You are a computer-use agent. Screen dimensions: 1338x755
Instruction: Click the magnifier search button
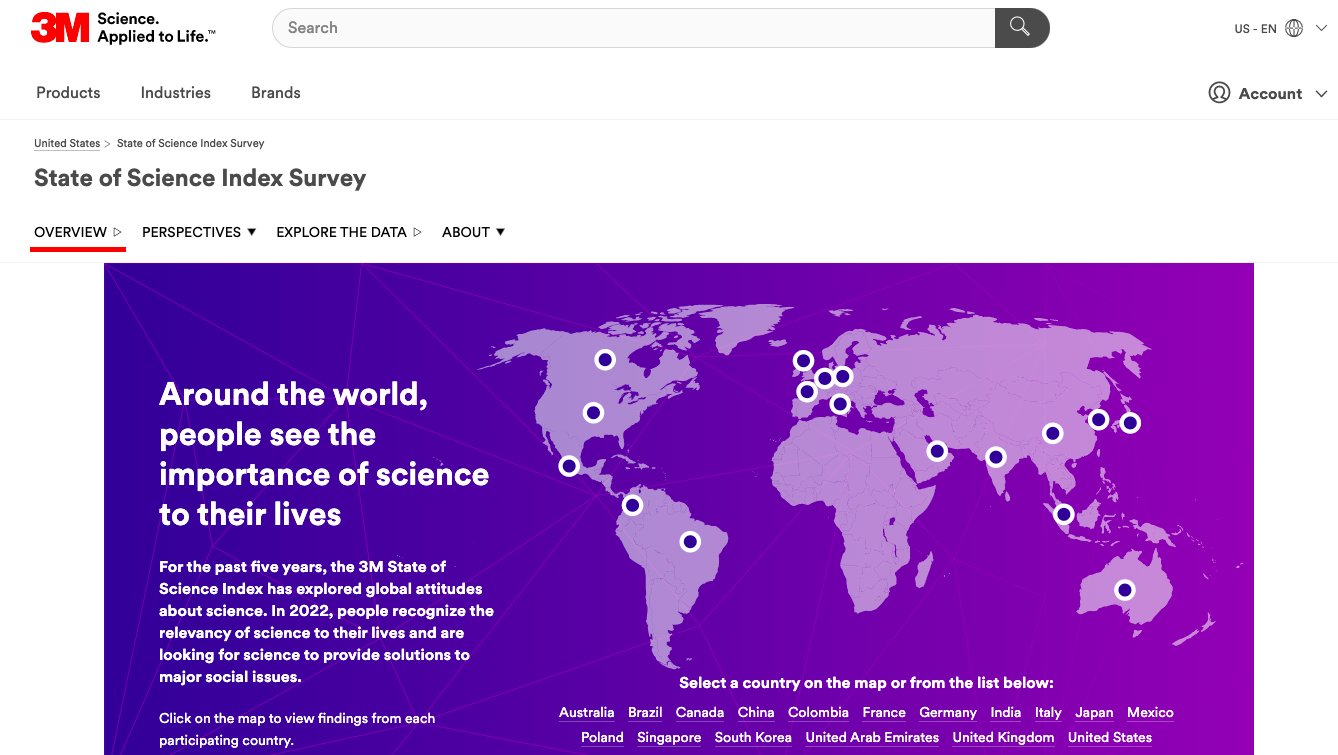(x=1021, y=28)
